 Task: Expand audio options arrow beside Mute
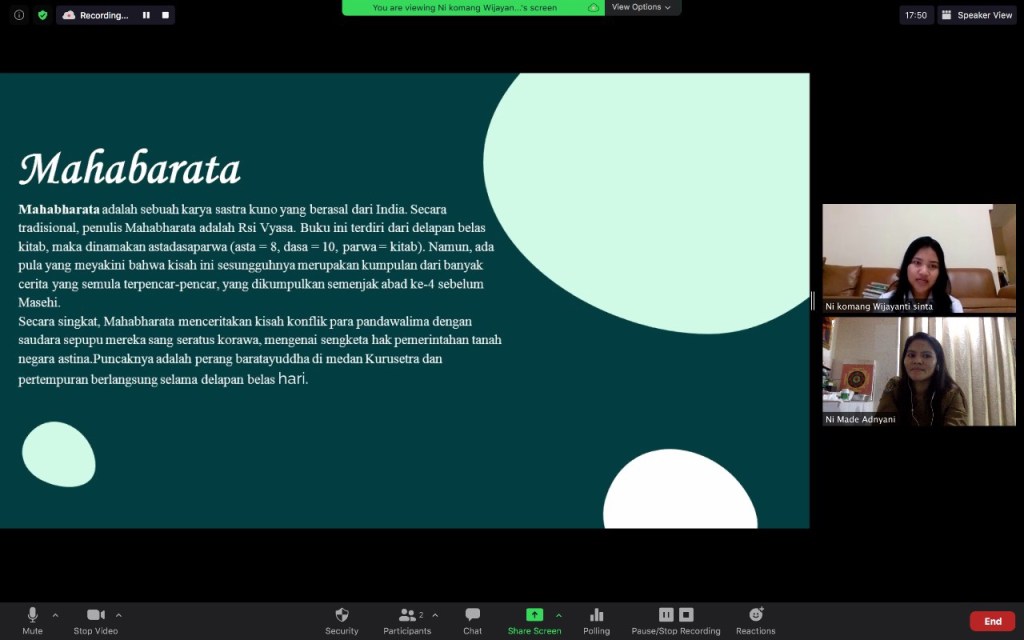(55, 615)
